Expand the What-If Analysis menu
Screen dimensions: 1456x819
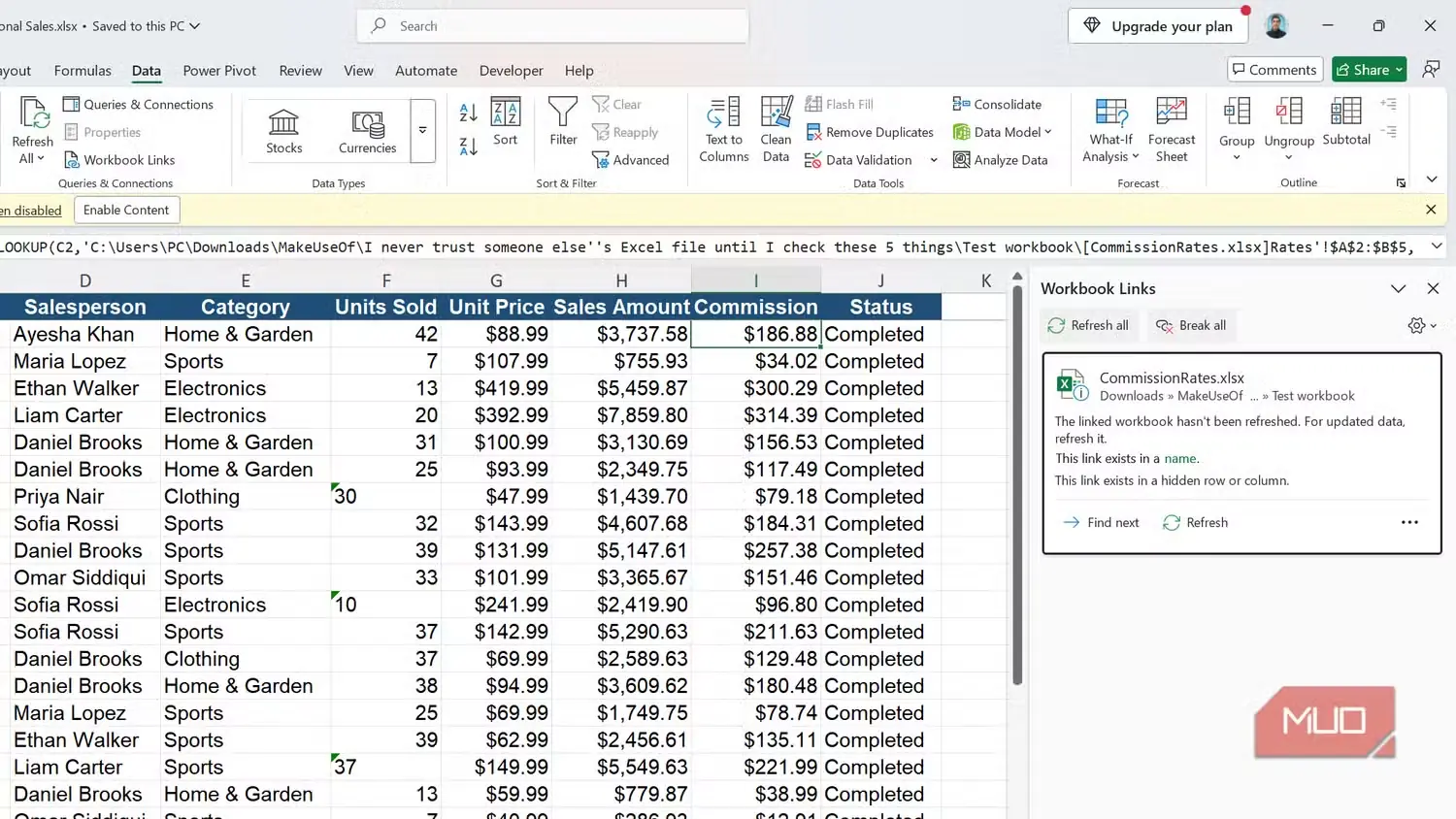1110,130
